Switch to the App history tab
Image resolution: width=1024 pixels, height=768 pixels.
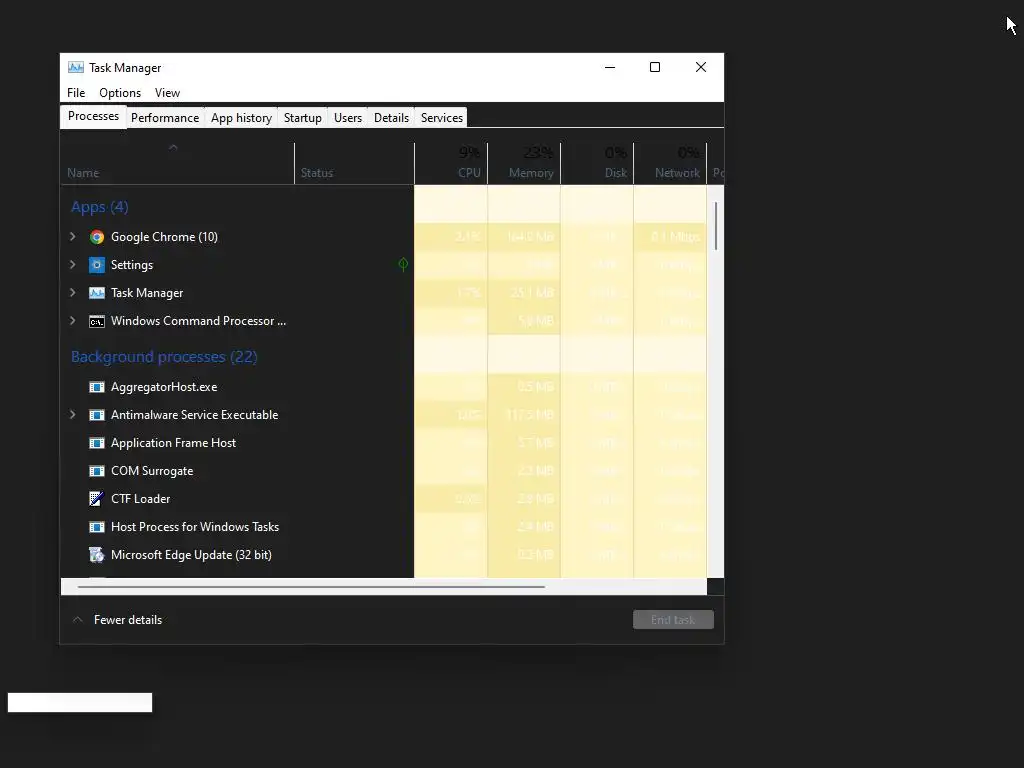click(241, 118)
